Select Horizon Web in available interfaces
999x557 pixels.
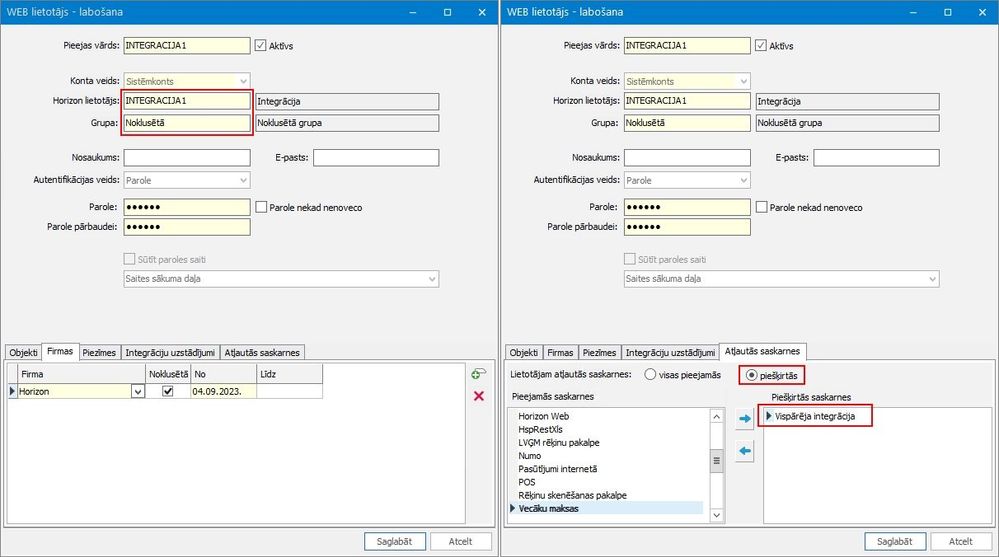(543, 416)
